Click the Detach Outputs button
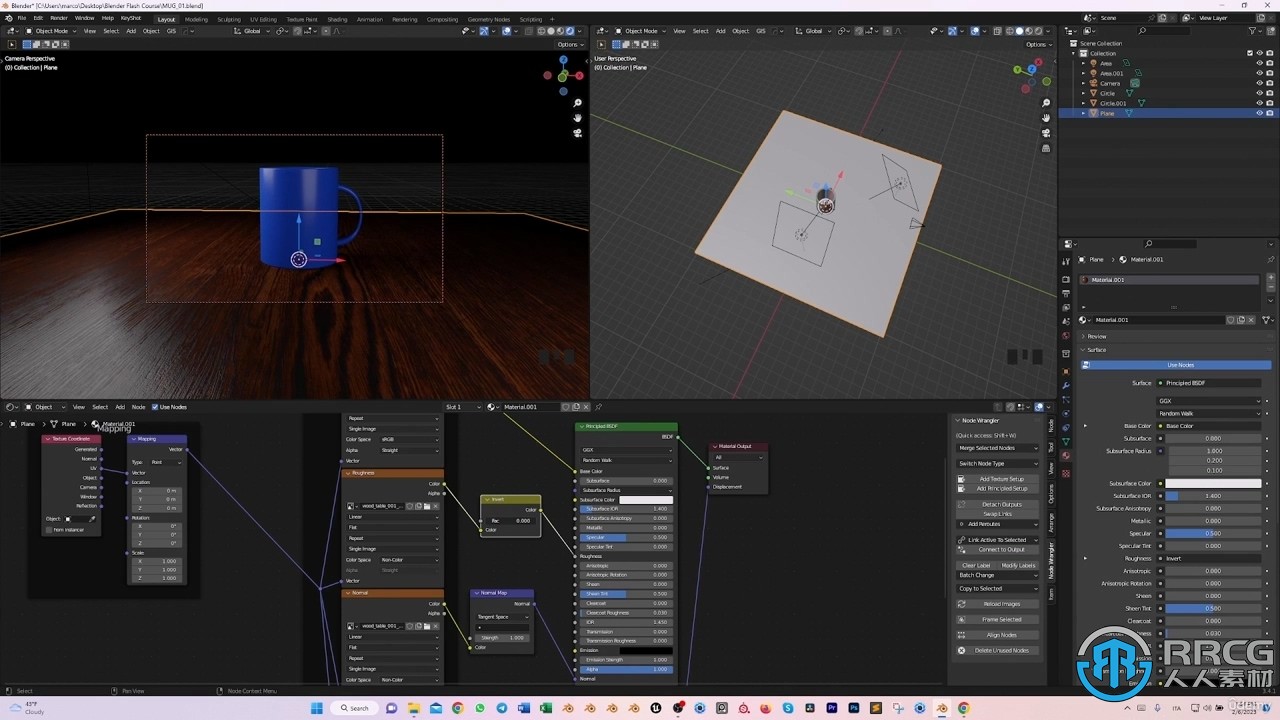This screenshot has width=1280, height=720. coord(998,504)
